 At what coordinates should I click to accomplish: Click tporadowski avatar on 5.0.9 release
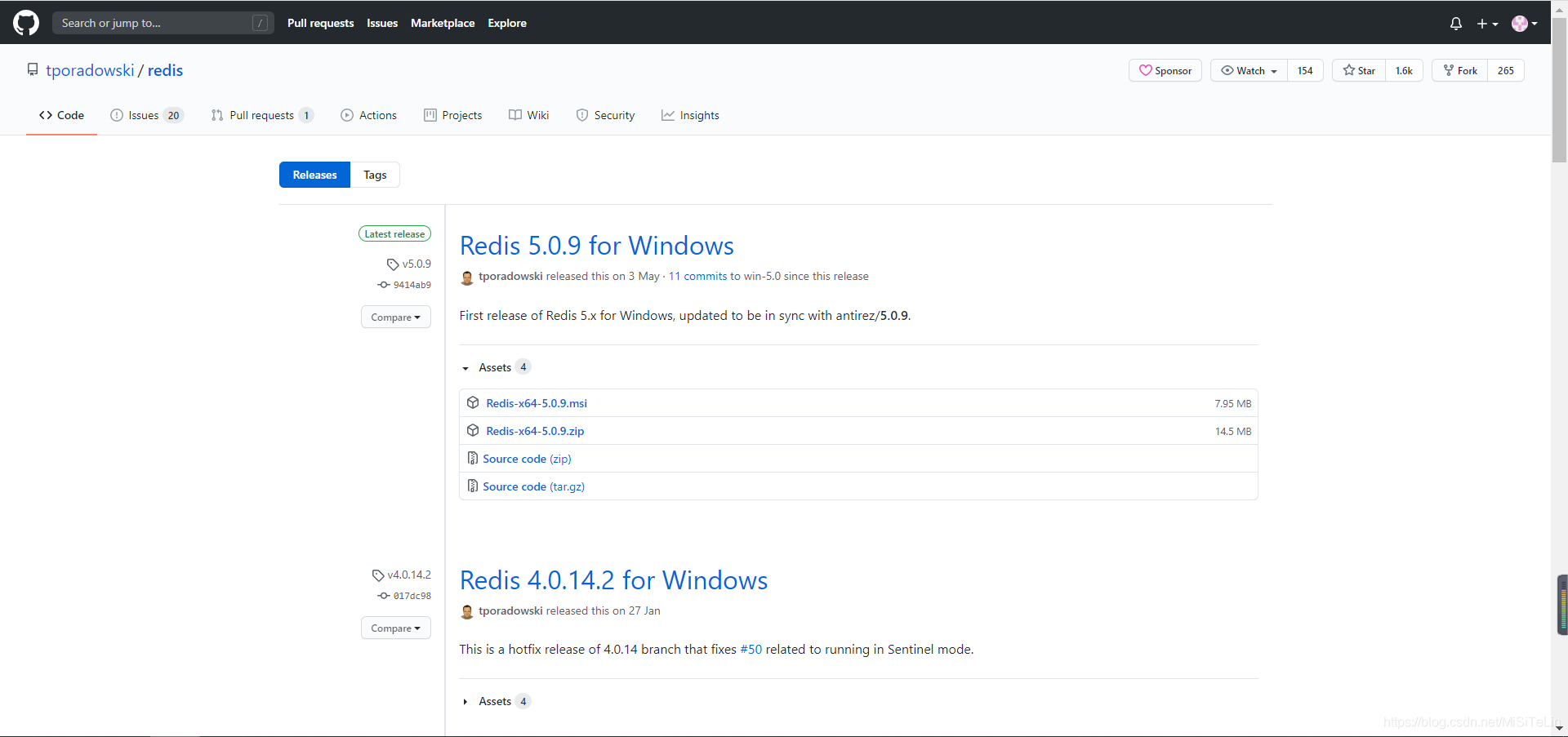pos(467,277)
